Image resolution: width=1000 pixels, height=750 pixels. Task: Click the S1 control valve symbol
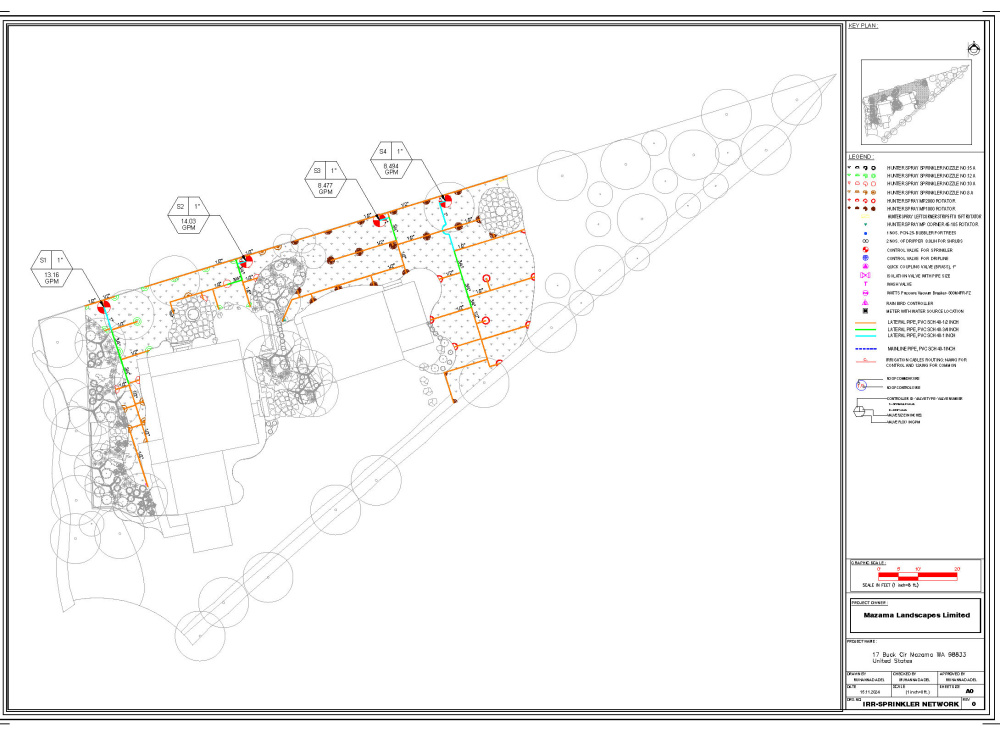point(105,307)
